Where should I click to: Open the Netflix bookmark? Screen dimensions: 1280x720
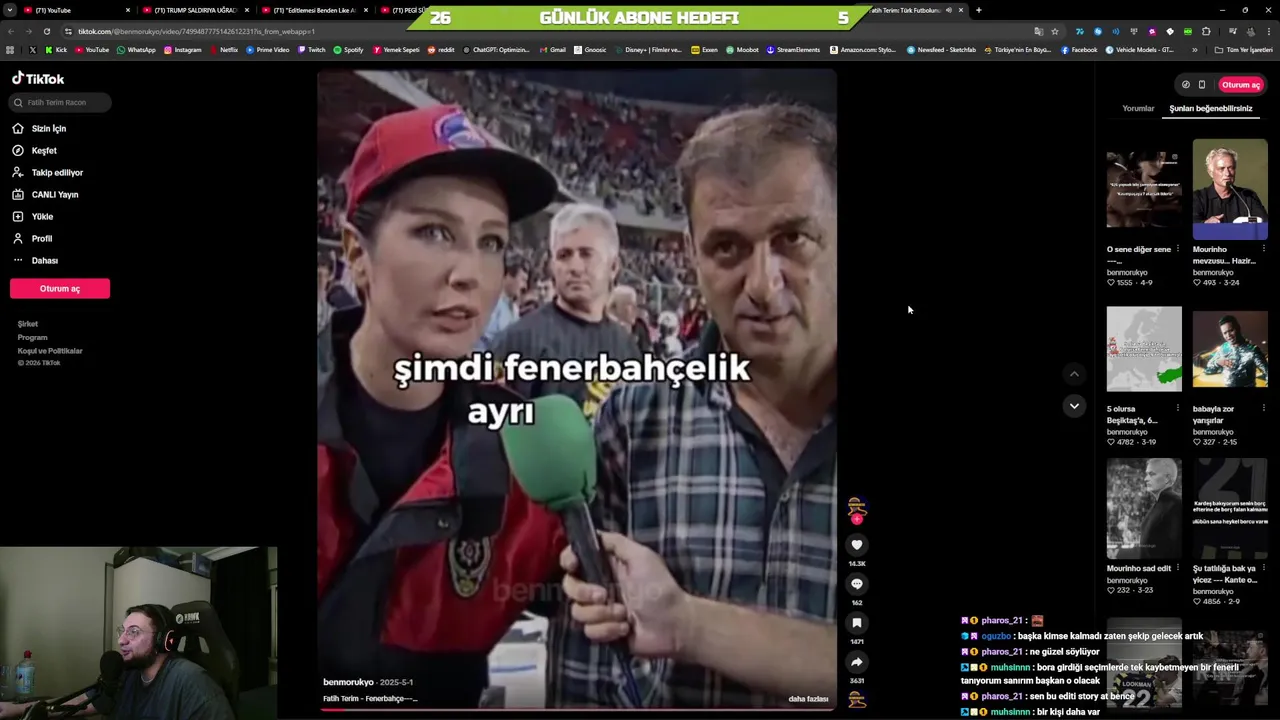pos(224,50)
